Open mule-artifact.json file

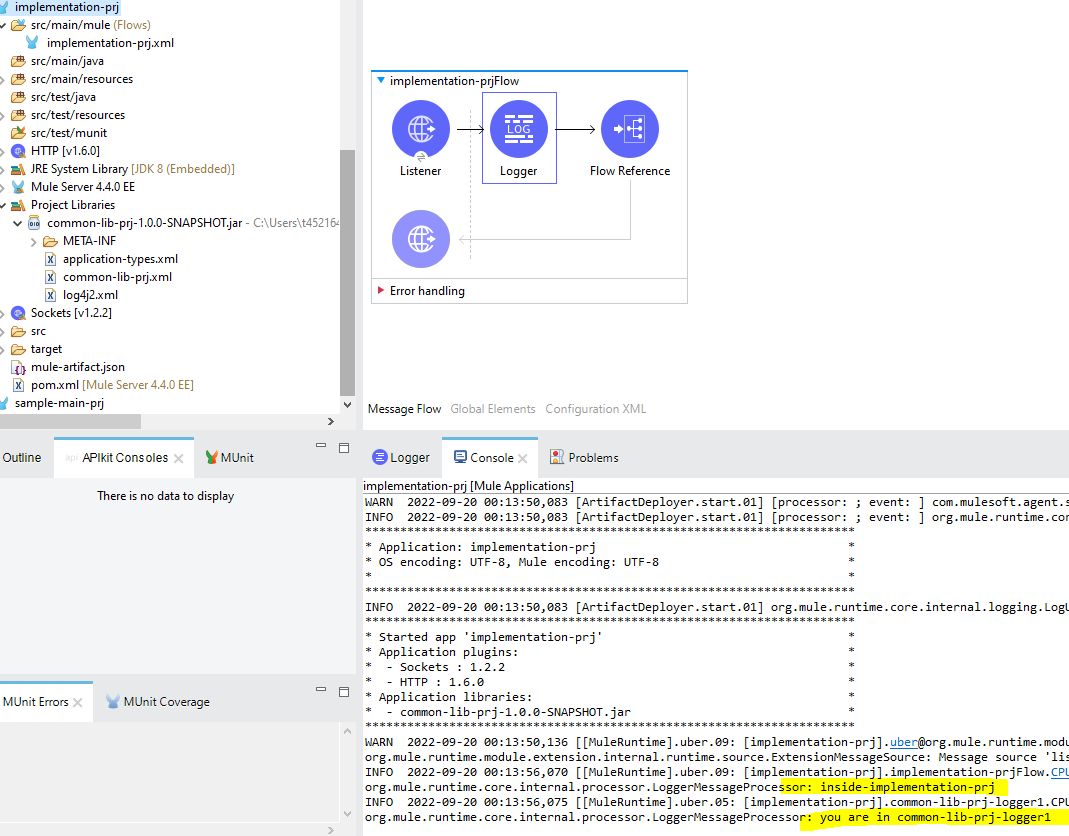(x=77, y=367)
